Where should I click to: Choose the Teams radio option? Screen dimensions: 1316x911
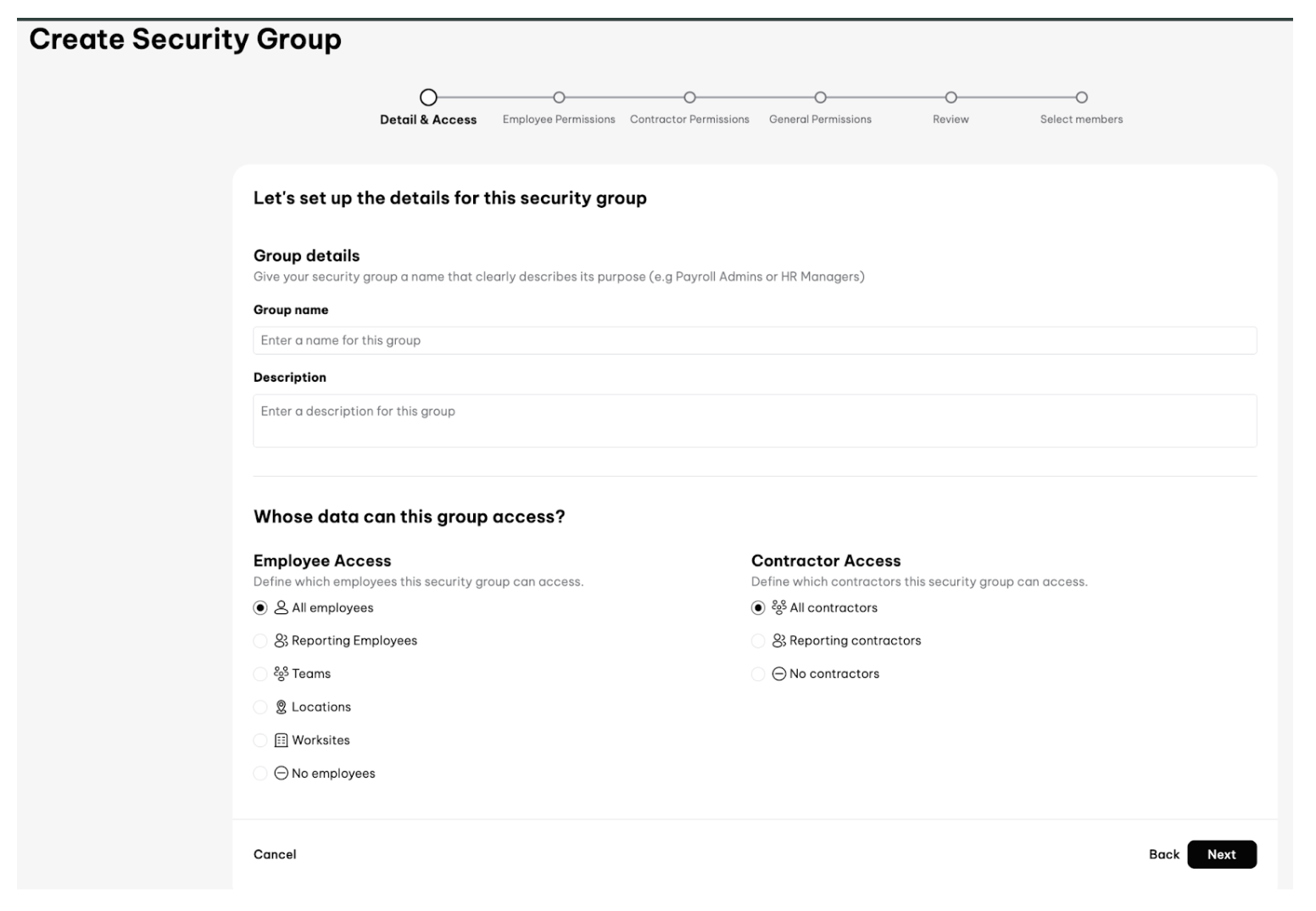click(x=260, y=673)
